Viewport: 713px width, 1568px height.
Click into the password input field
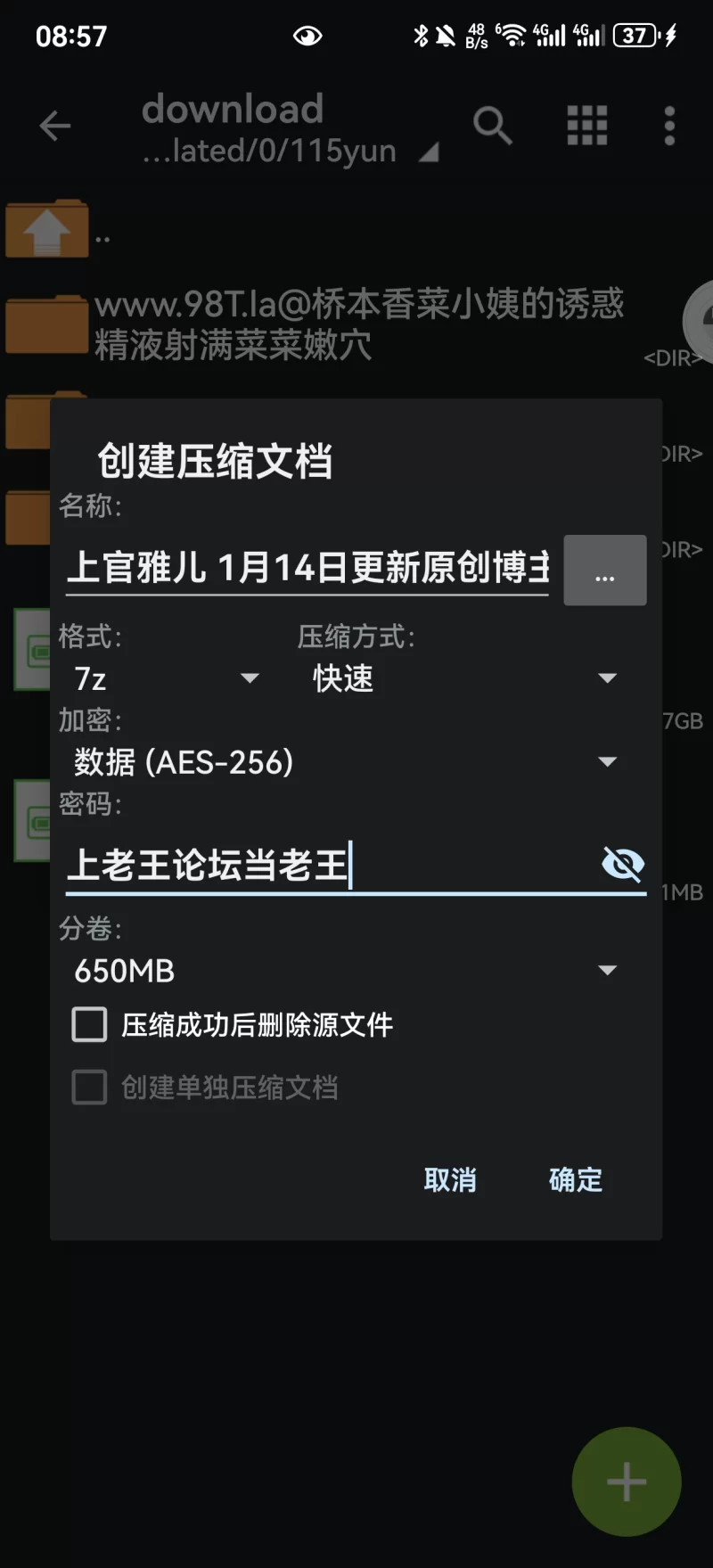pos(330,865)
